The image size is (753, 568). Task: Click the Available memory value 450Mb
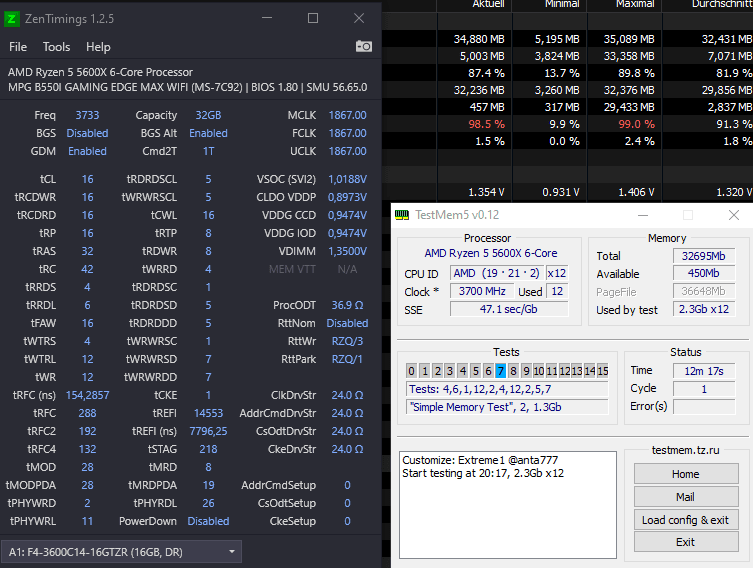pyautogui.click(x=704, y=273)
